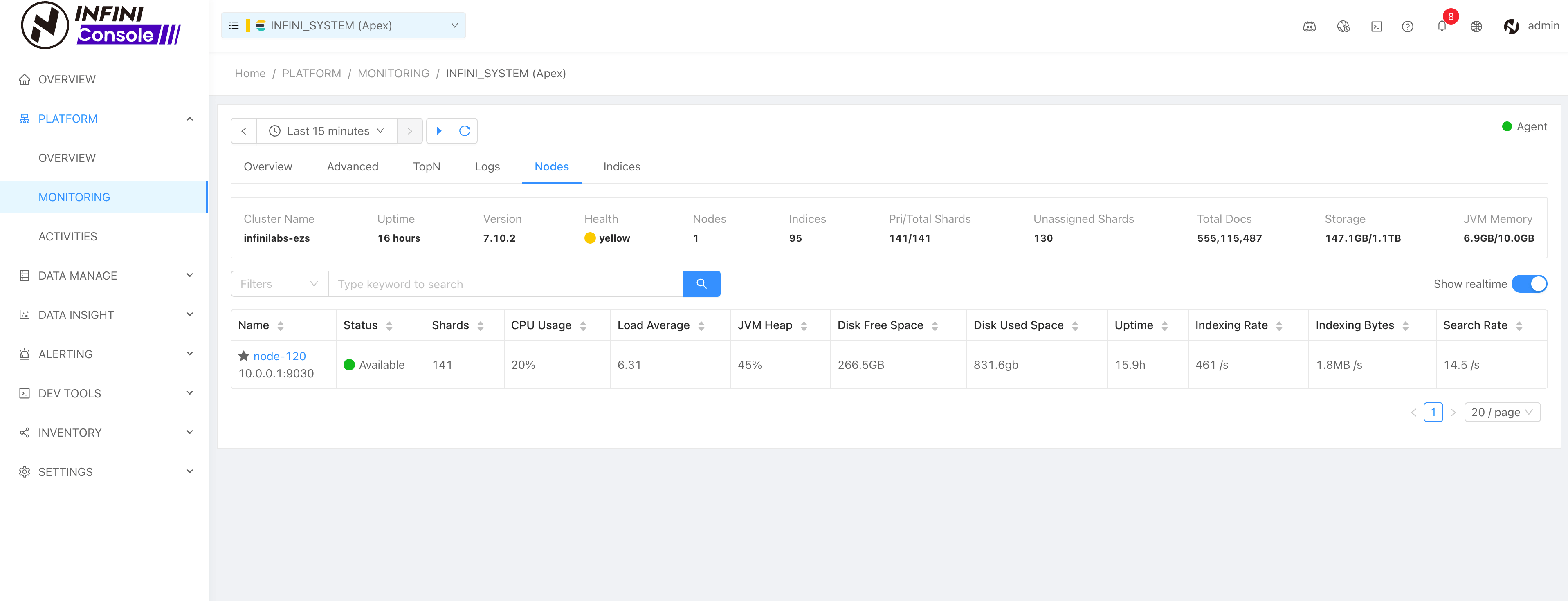Open the terminal console icon in header
The height and width of the screenshot is (601, 1568).
click(1376, 26)
